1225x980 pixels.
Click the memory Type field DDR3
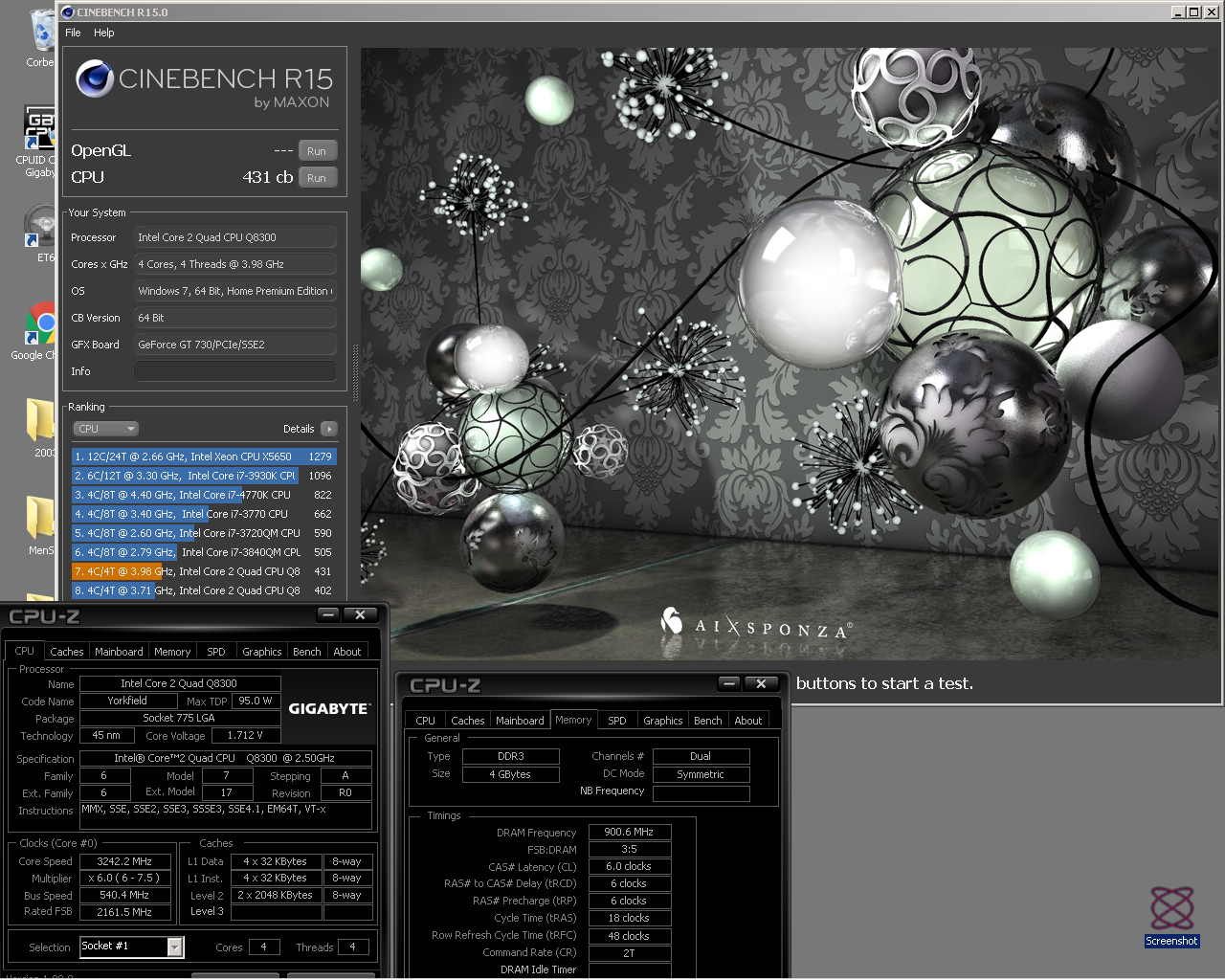[511, 756]
